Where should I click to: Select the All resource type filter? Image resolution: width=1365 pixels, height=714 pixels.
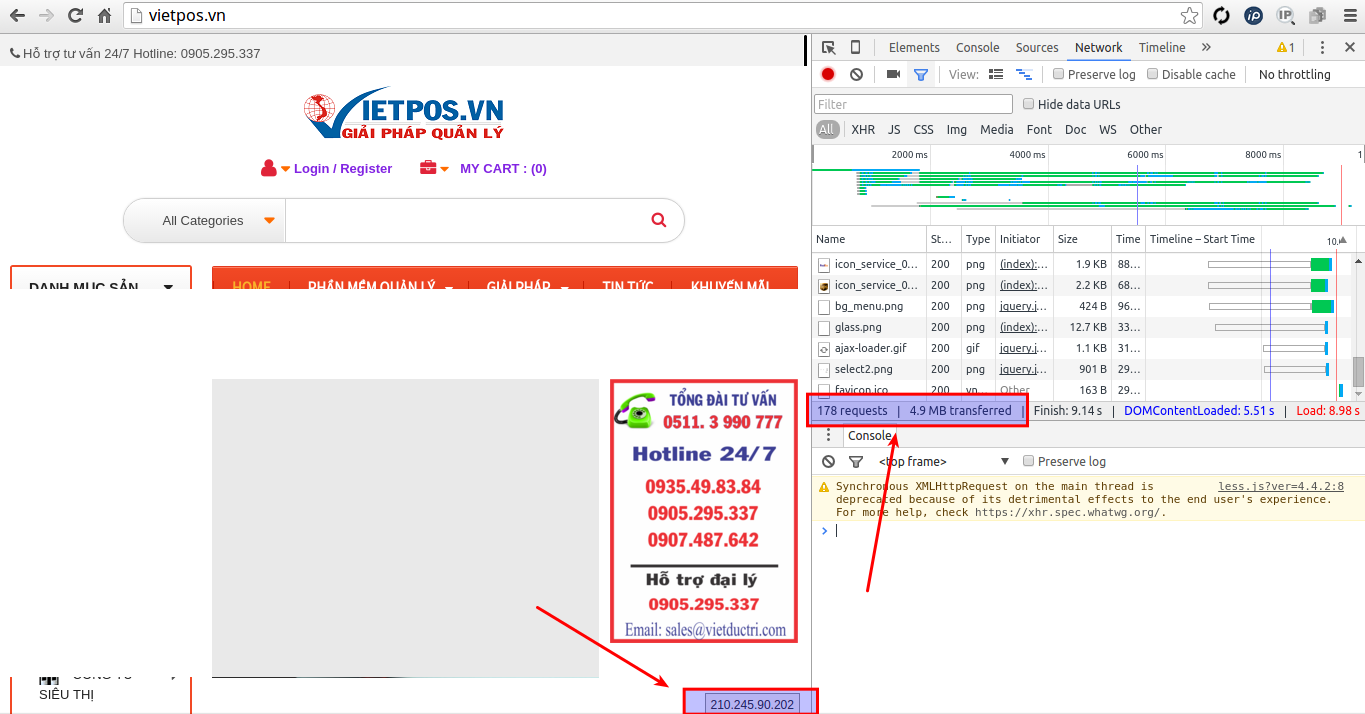[x=827, y=130]
